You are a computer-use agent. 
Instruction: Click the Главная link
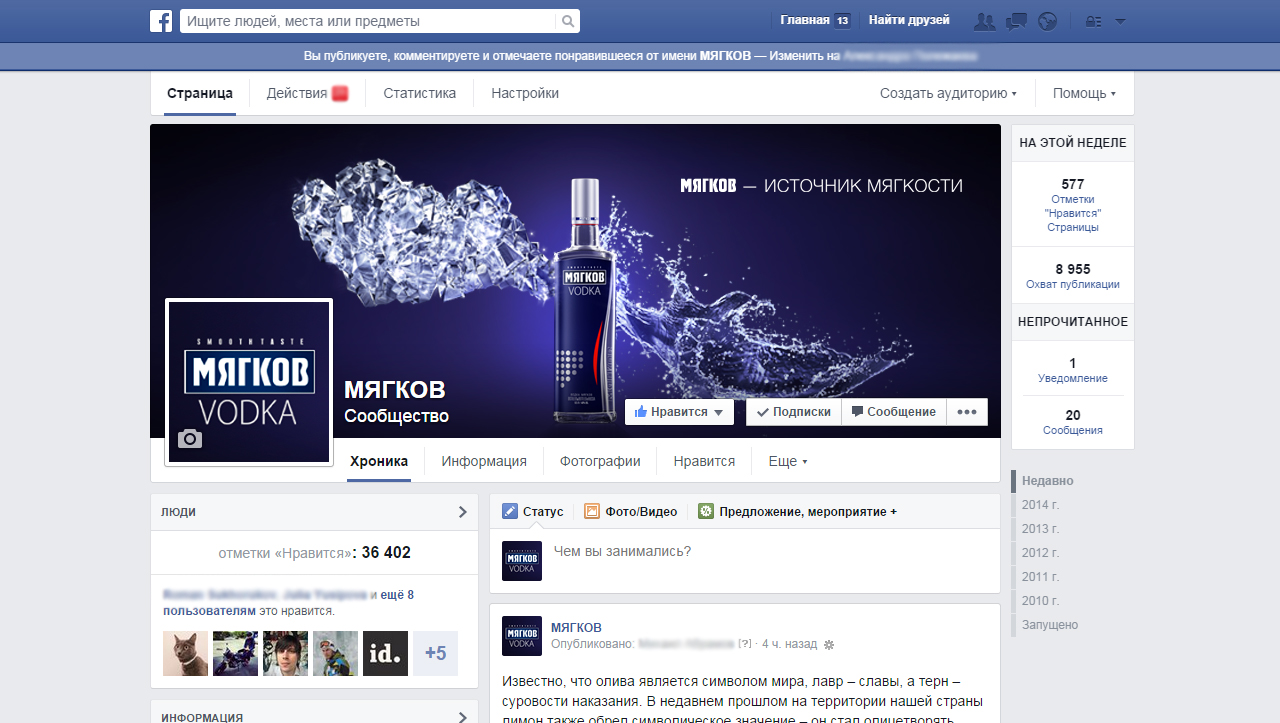click(x=805, y=20)
